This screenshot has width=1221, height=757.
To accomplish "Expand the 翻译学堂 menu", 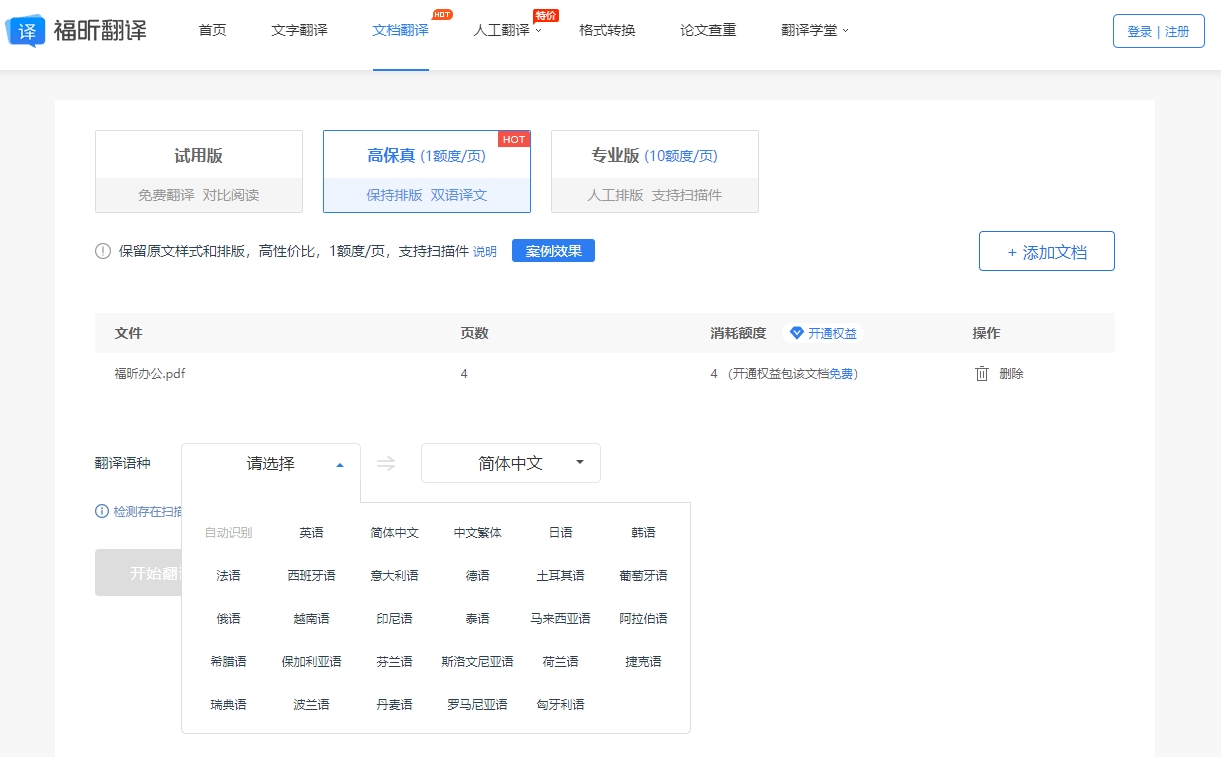I will (x=814, y=31).
